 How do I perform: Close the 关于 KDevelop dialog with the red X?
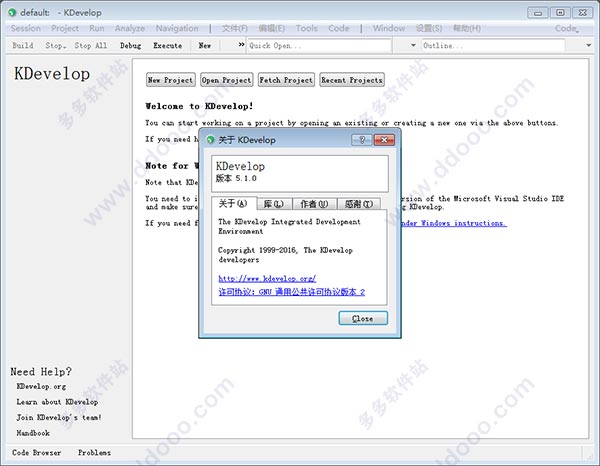coord(384,140)
